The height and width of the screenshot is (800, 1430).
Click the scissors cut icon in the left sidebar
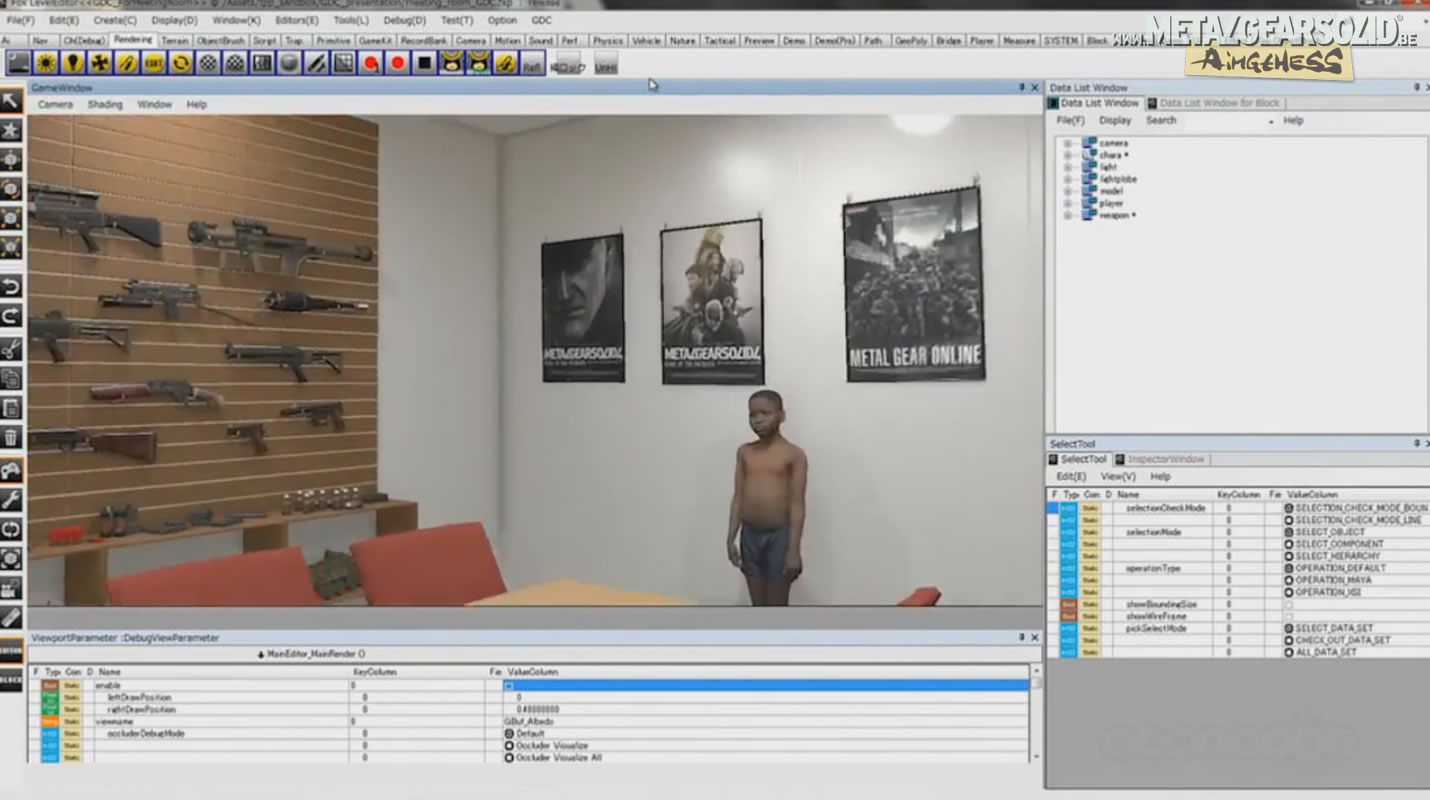click(11, 348)
